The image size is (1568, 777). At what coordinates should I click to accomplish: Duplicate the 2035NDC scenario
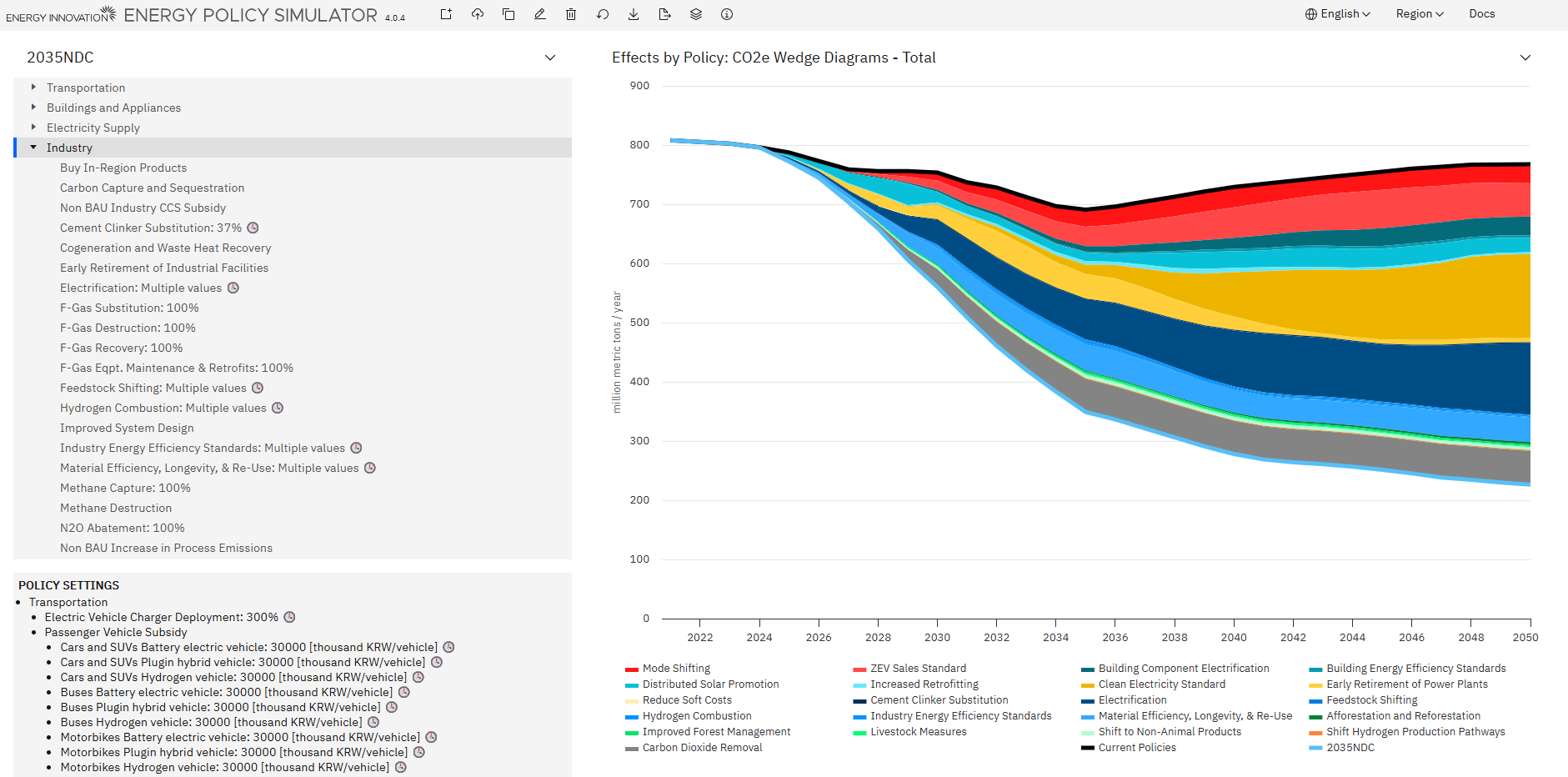coord(508,14)
